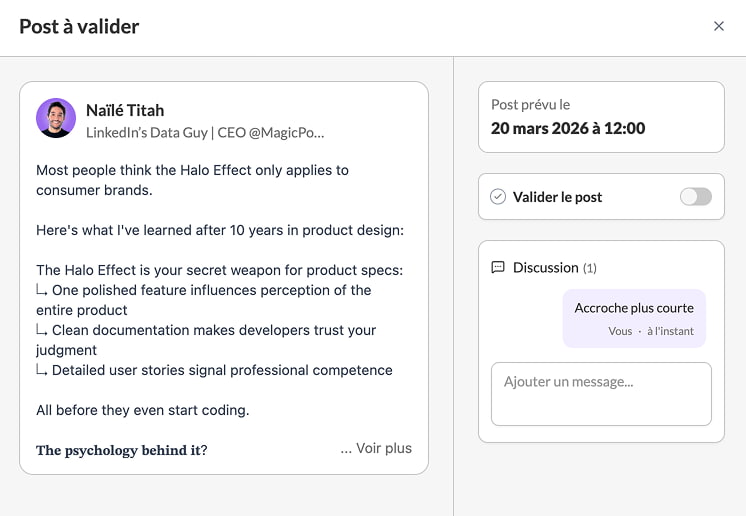Select the "Accroche plus courte" comment bubble
Viewport: 746px width, 516px height.
click(634, 308)
